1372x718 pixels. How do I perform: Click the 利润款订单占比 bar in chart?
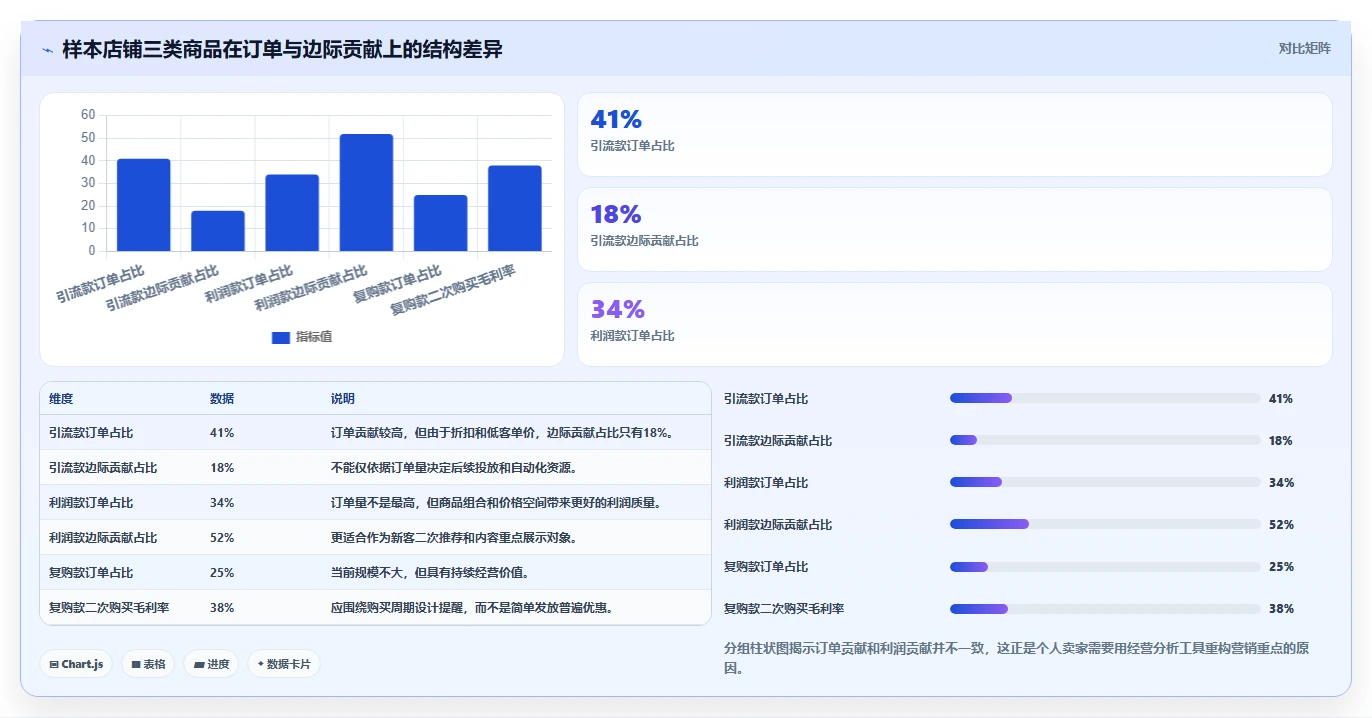click(x=292, y=213)
